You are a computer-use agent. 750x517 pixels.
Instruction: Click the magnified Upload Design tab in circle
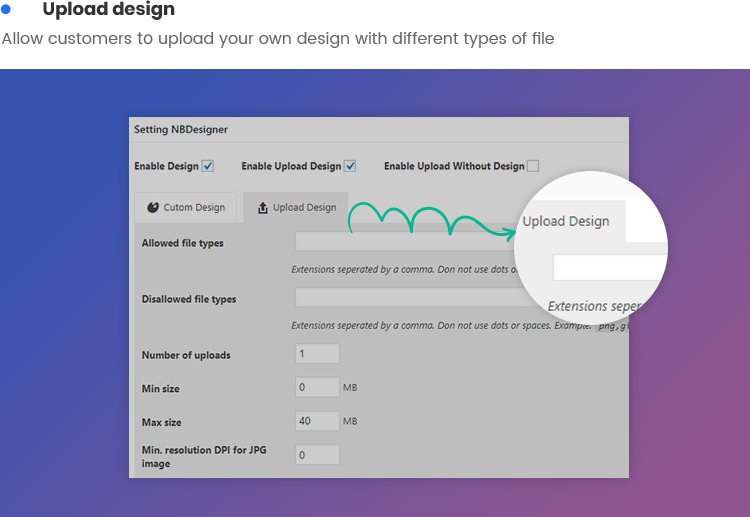(x=566, y=222)
